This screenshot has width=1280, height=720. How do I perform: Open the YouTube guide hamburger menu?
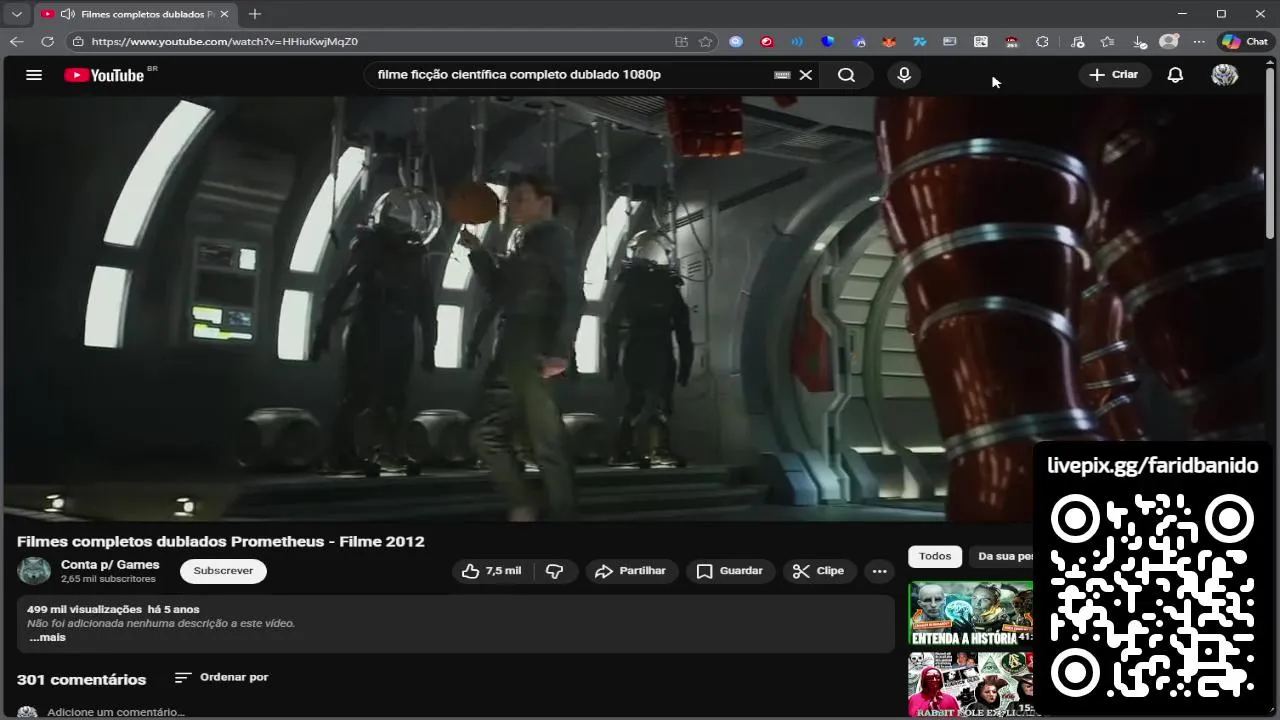click(x=34, y=75)
